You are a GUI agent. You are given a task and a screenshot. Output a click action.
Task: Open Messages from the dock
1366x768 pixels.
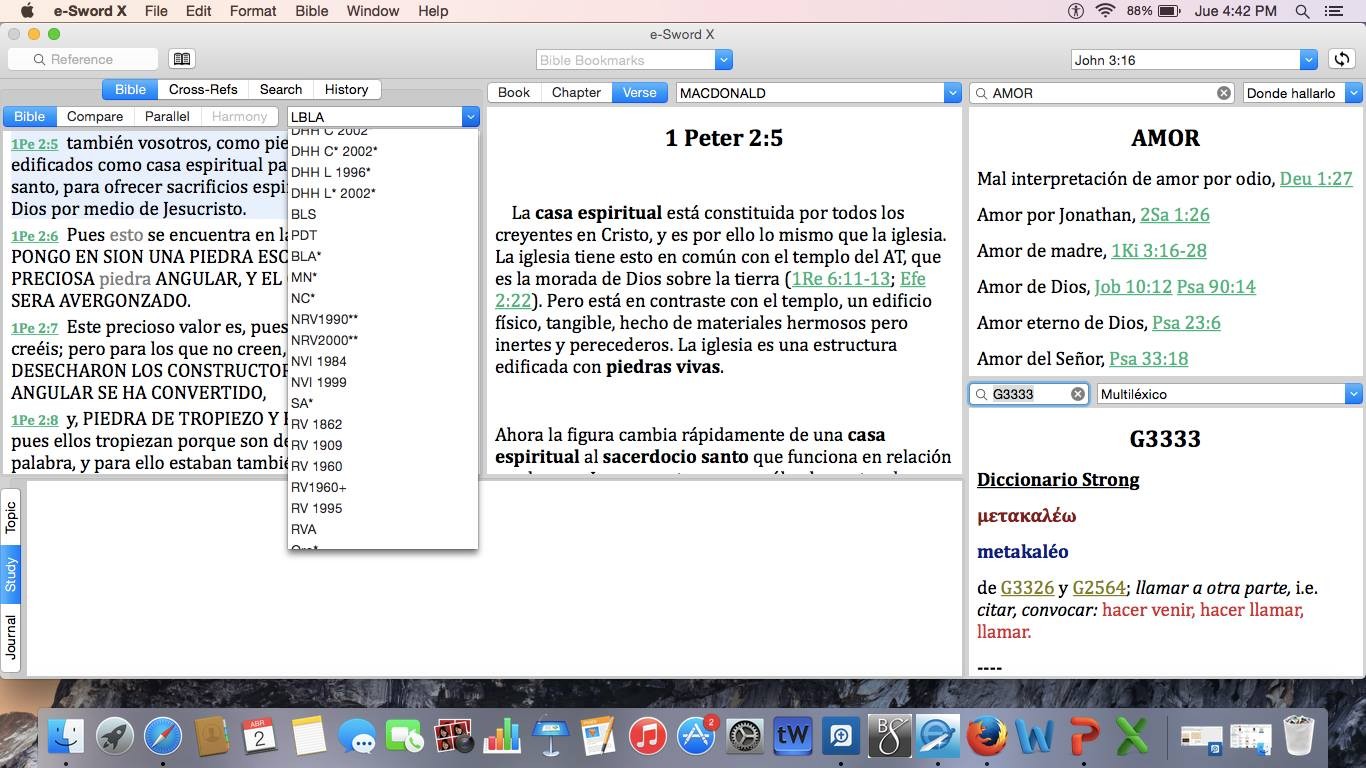357,738
